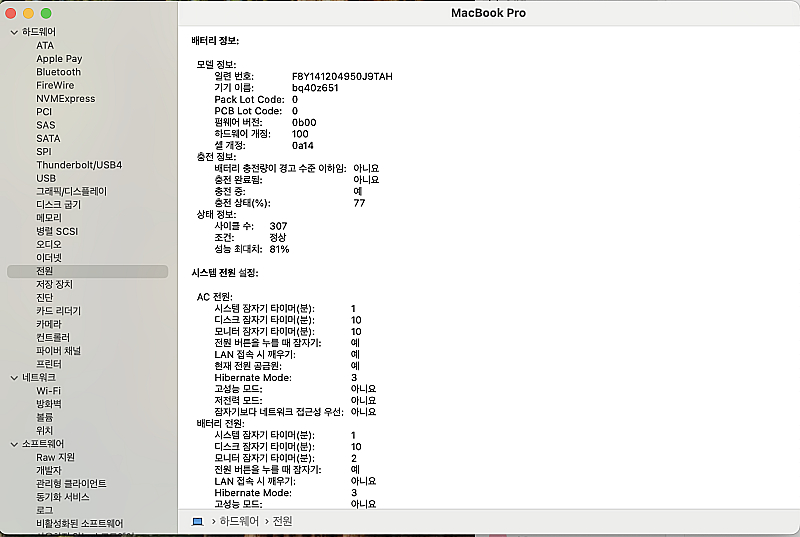
Task: Select Apple Pay in the sidebar
Action: pos(59,59)
